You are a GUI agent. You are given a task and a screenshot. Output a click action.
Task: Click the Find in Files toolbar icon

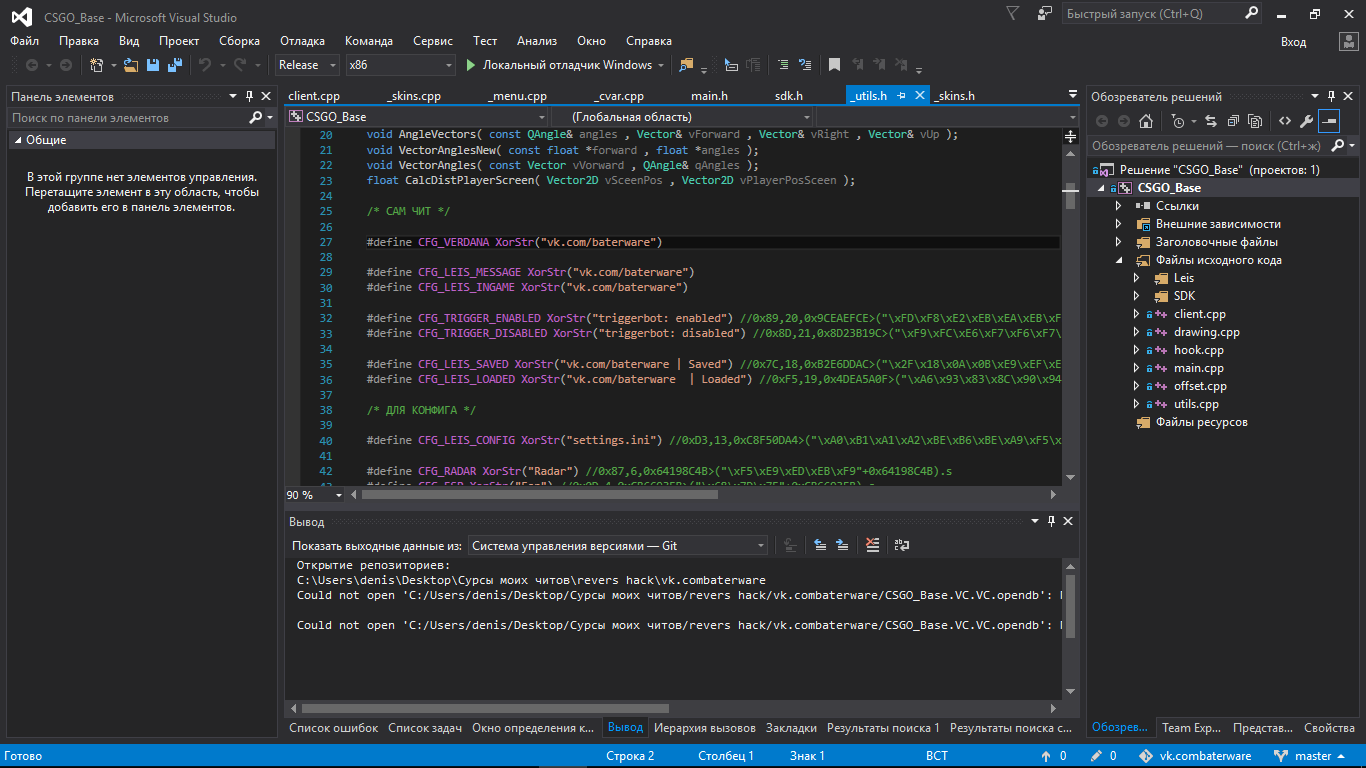click(x=686, y=65)
